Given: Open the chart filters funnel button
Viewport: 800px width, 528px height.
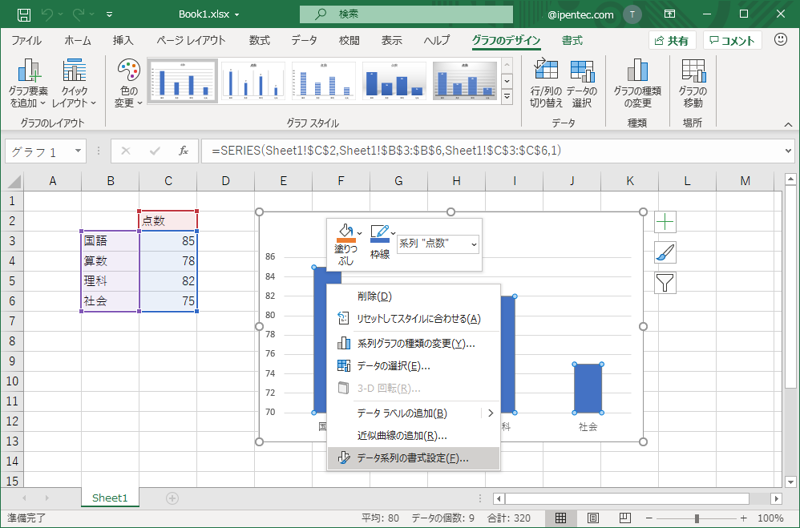Looking at the screenshot, I should point(665,283).
